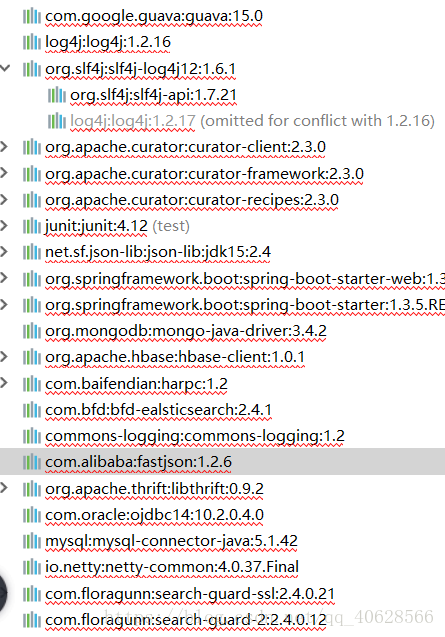Image resolution: width=445 pixels, height=637 pixels.
Task: Select mysql:mysql-connector-java:5.1.42
Action: (171, 541)
